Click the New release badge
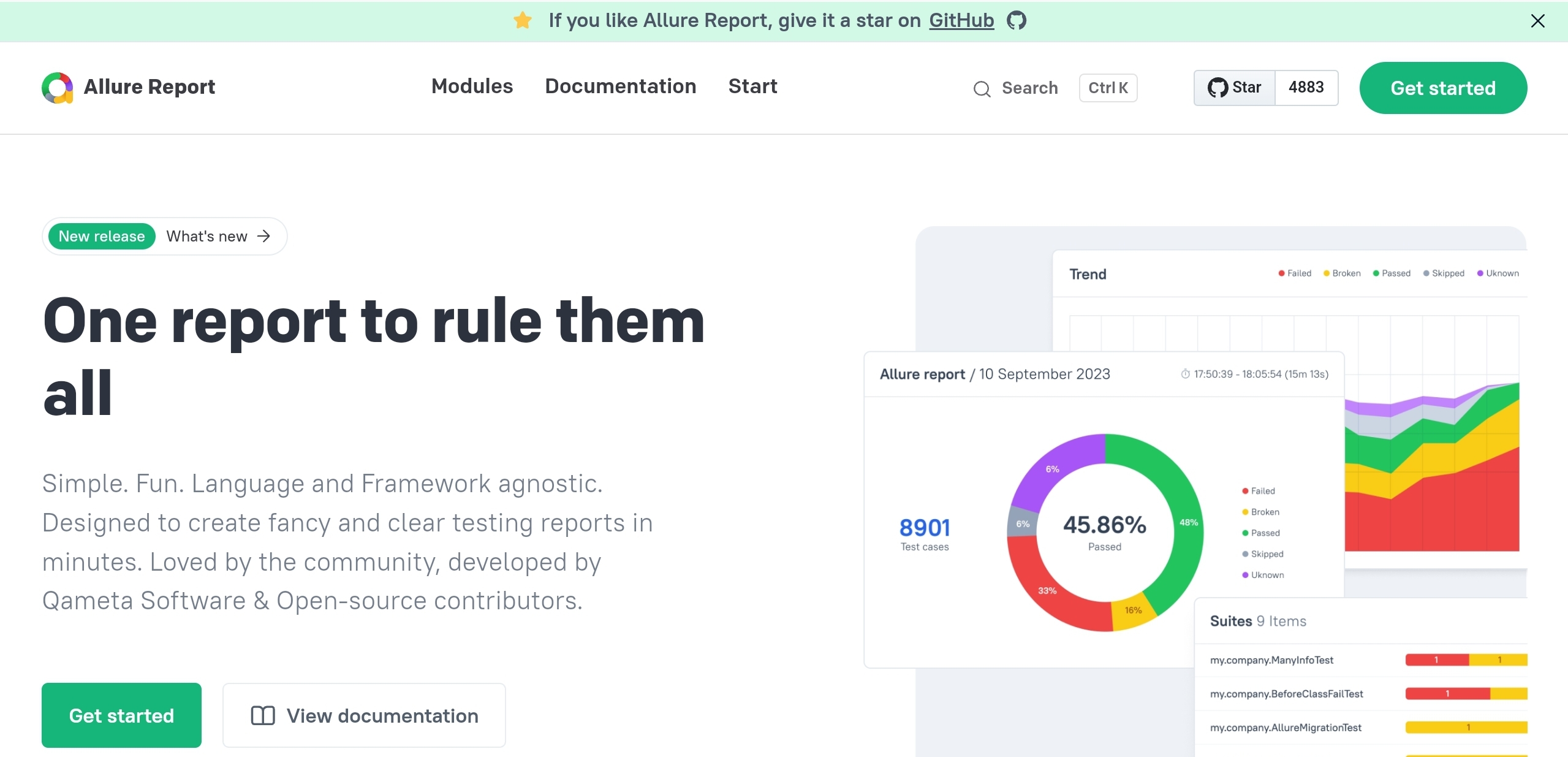 point(102,237)
